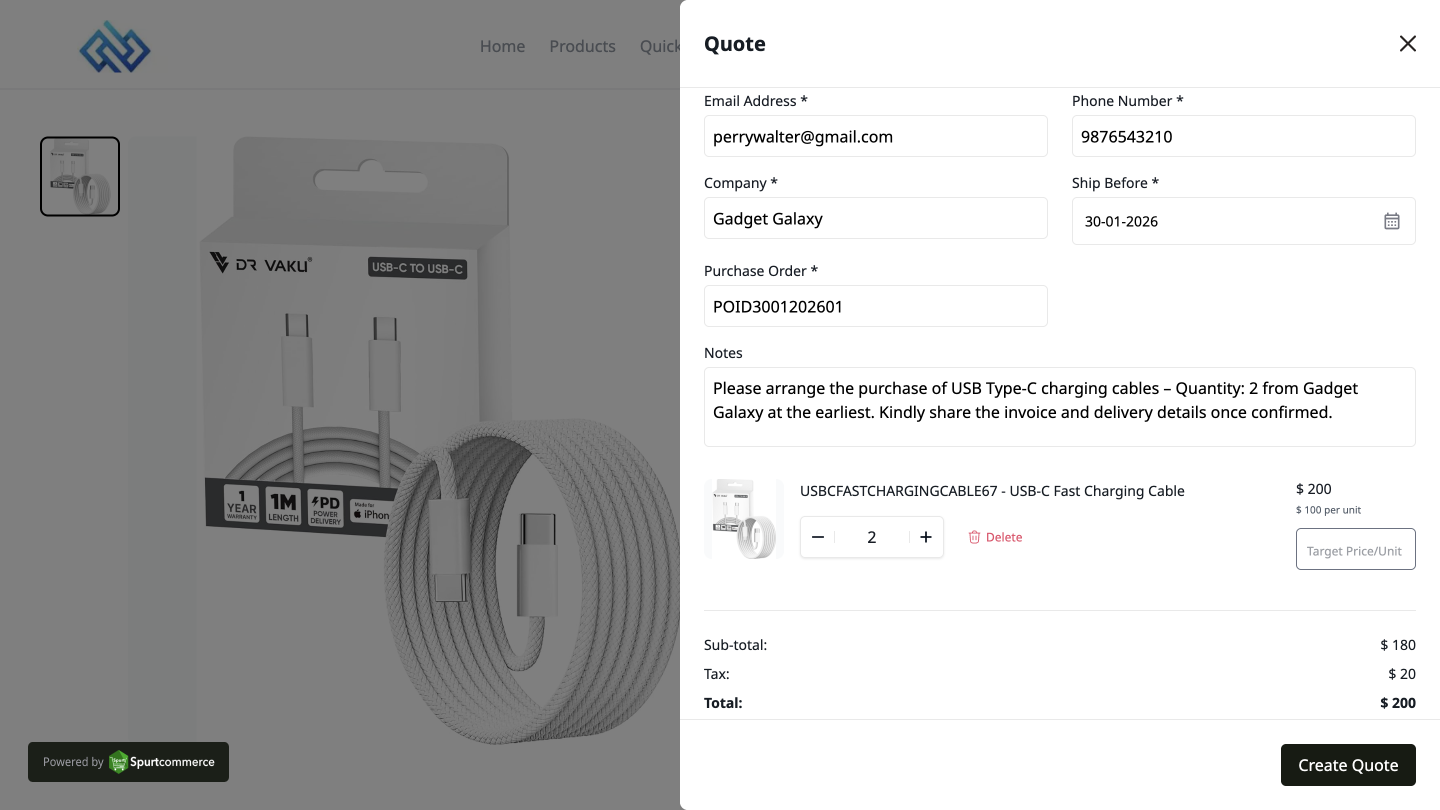Select the Company input field
Image resolution: width=1440 pixels, height=810 pixels.
875,219
